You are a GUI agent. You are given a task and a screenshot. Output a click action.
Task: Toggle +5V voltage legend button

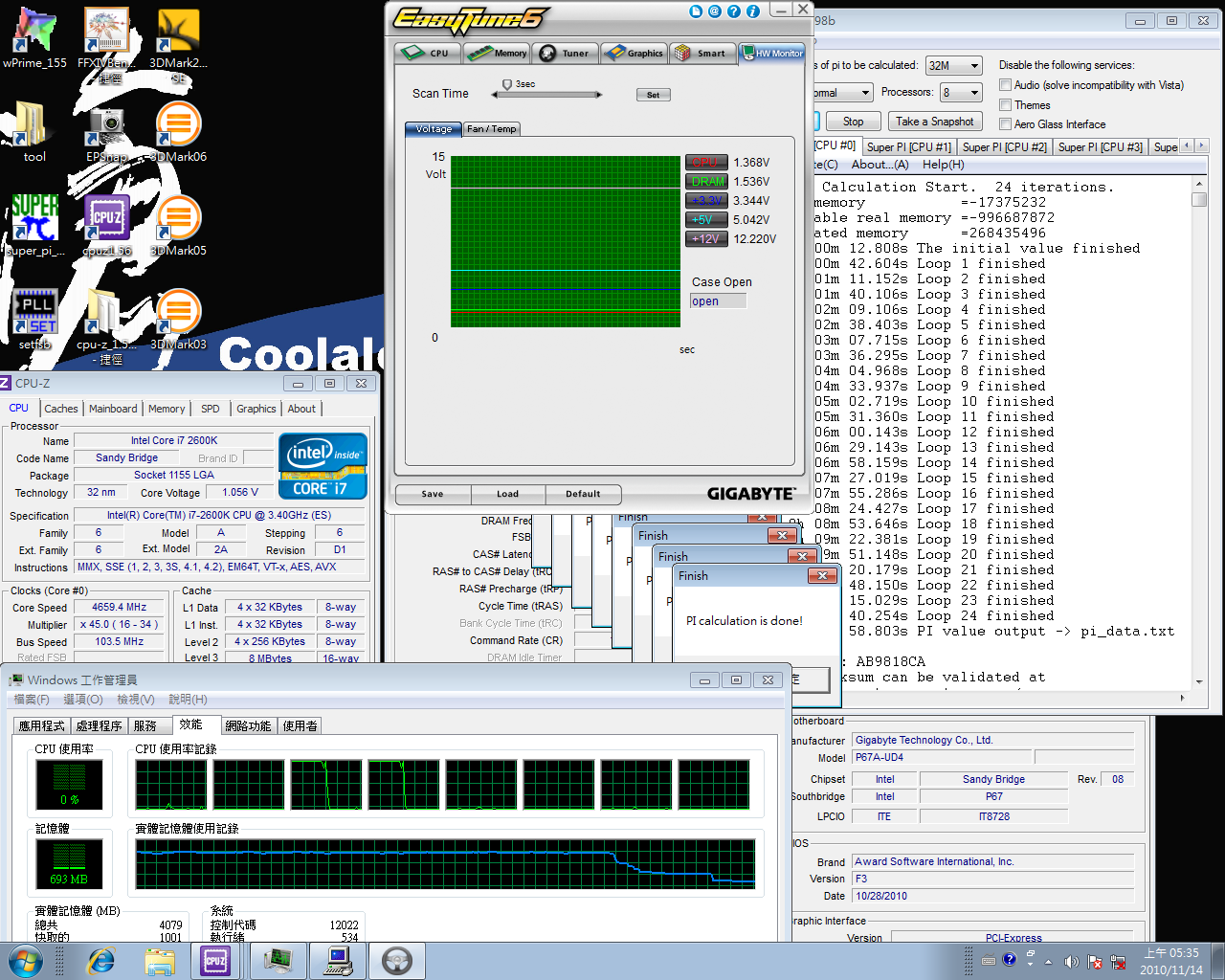click(707, 219)
